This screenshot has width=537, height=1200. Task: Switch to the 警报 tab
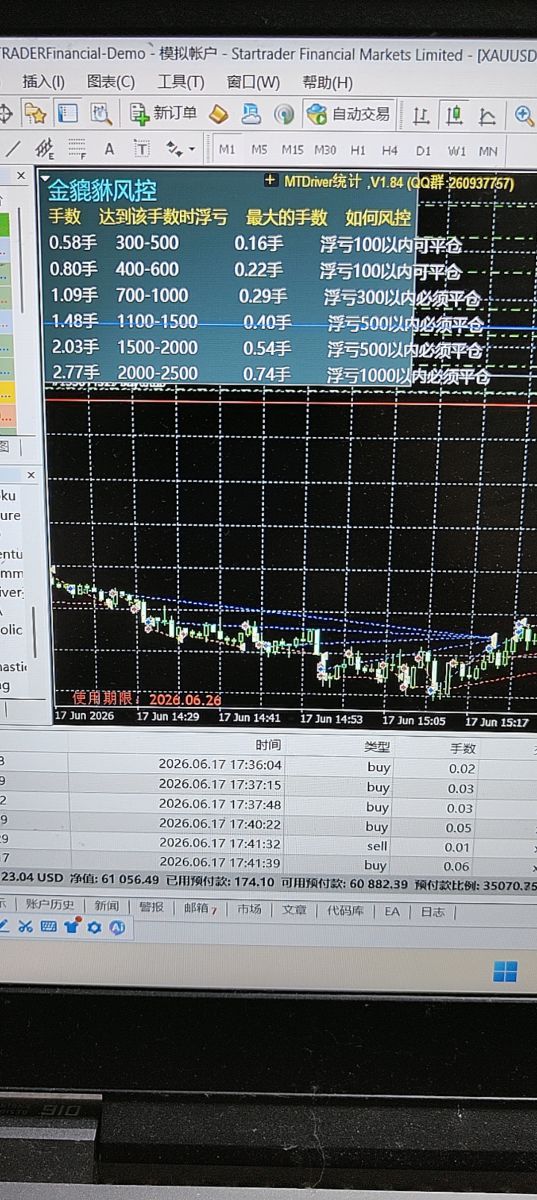[x=151, y=906]
